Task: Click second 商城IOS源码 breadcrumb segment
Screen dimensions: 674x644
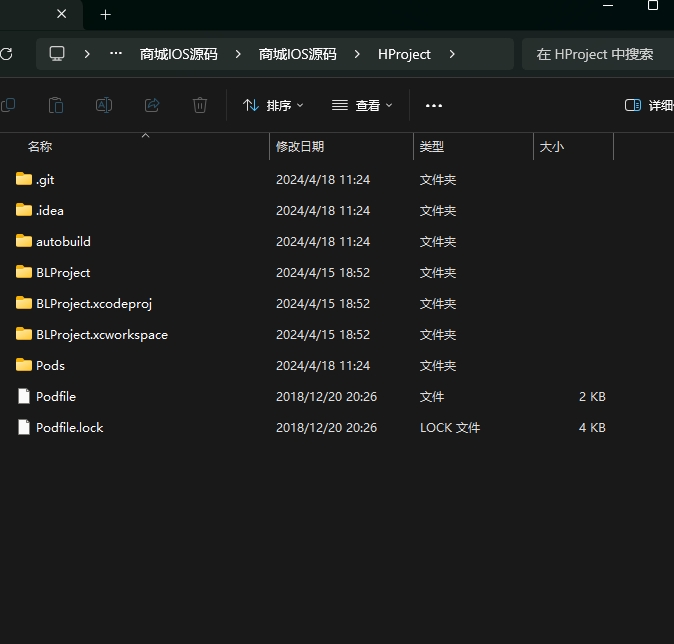Action: 297,54
